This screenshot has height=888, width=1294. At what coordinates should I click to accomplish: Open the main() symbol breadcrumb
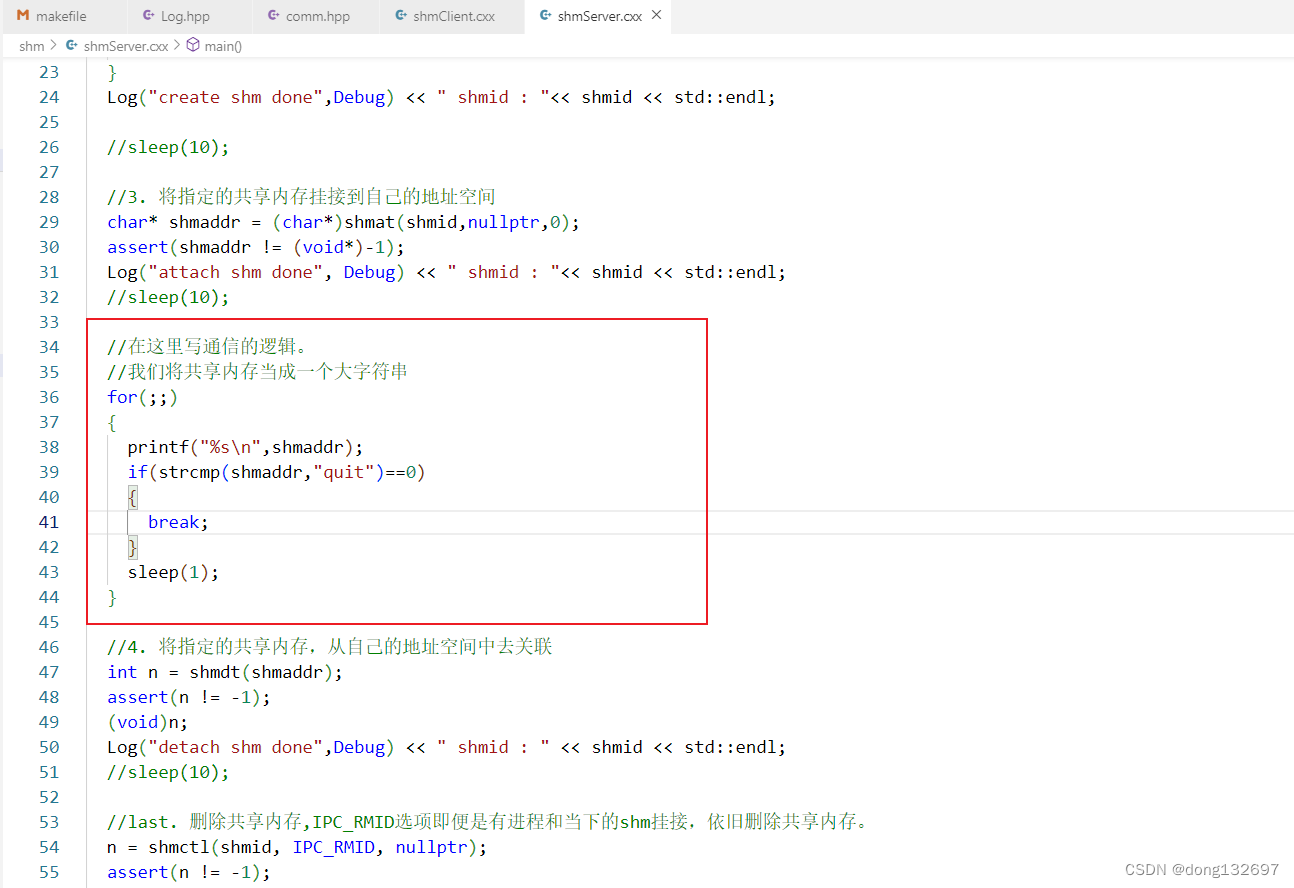coord(223,46)
